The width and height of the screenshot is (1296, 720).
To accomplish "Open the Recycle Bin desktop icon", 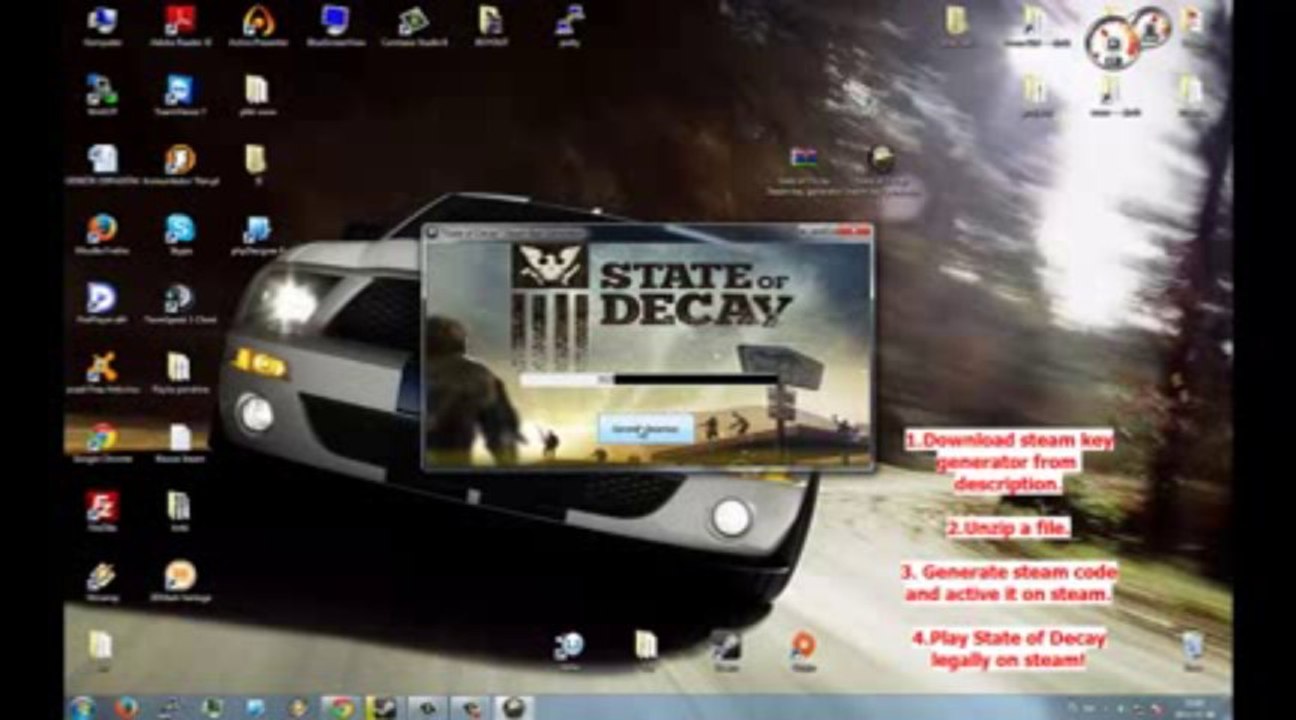I will pos(1192,650).
